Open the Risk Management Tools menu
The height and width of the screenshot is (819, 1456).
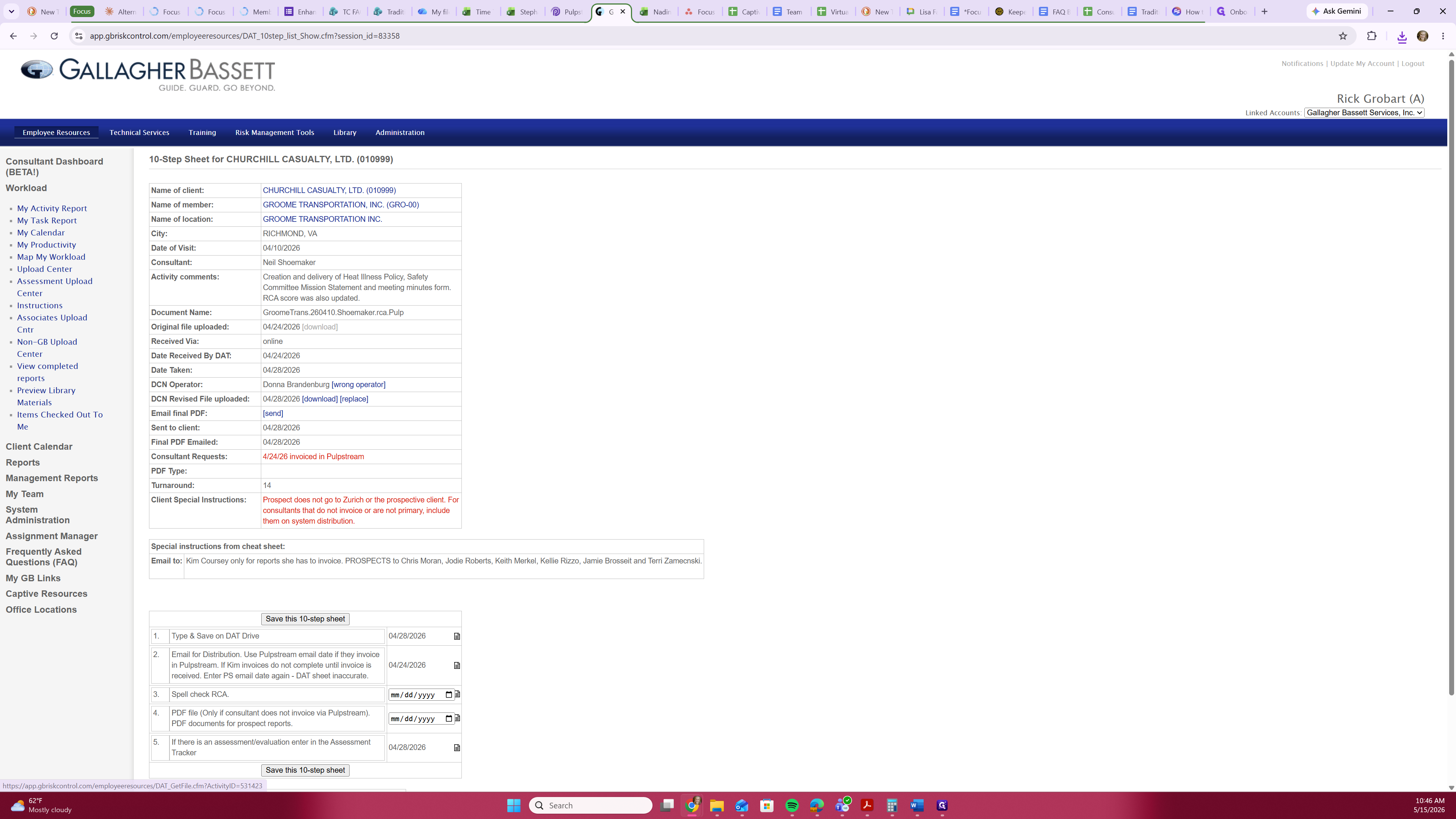tap(275, 132)
